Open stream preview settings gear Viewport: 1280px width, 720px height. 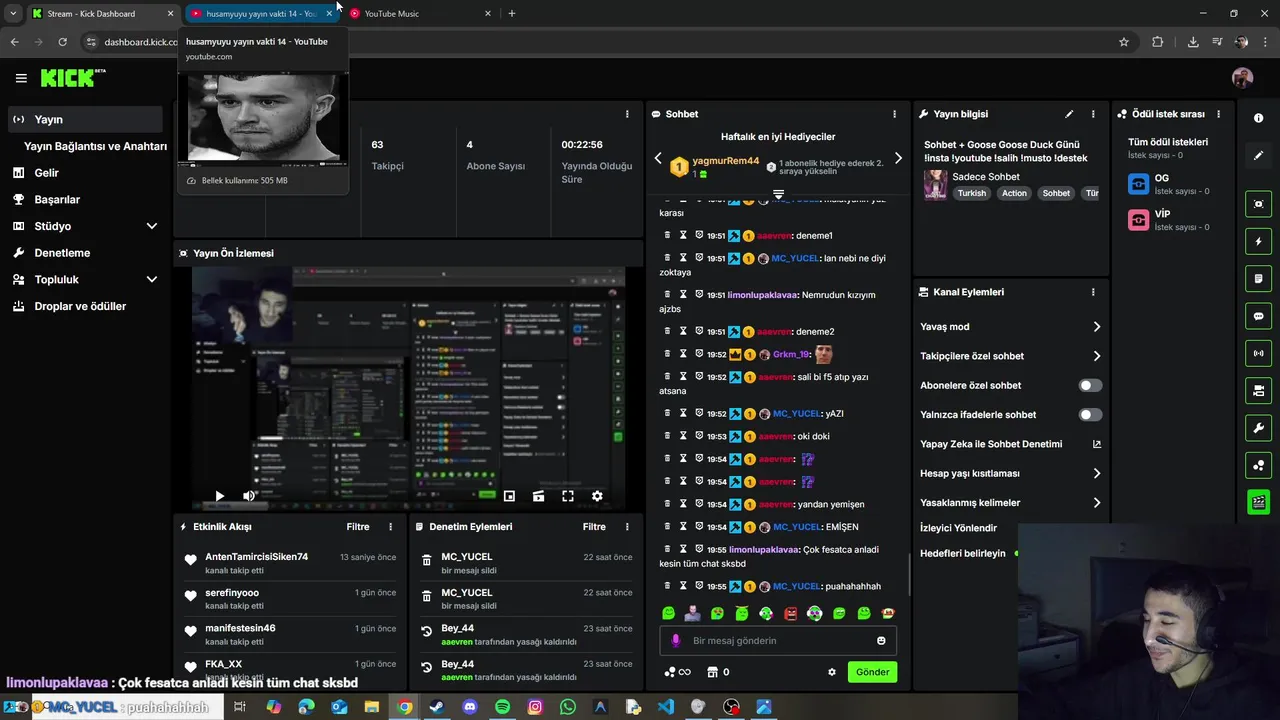tap(597, 496)
